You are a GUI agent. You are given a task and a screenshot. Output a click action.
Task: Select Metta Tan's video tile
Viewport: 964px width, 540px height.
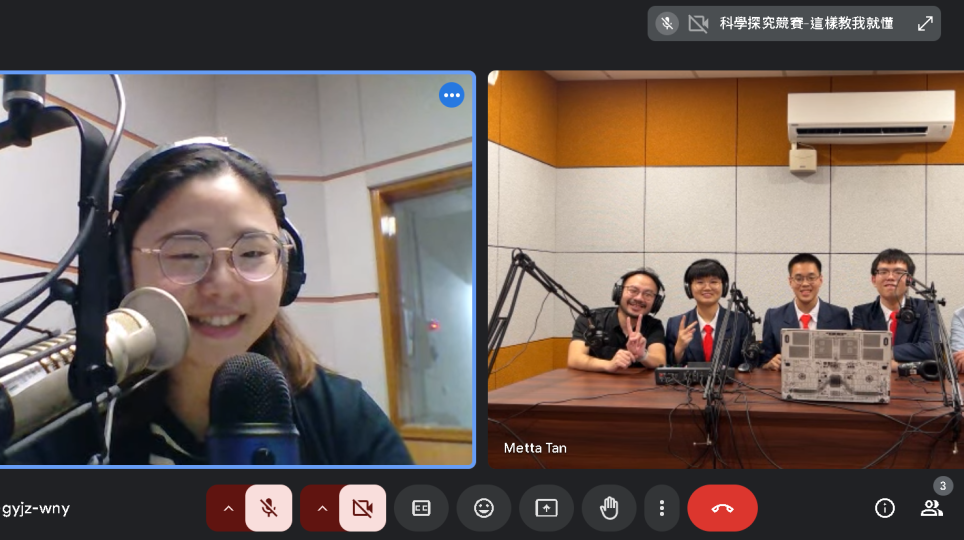point(726,269)
